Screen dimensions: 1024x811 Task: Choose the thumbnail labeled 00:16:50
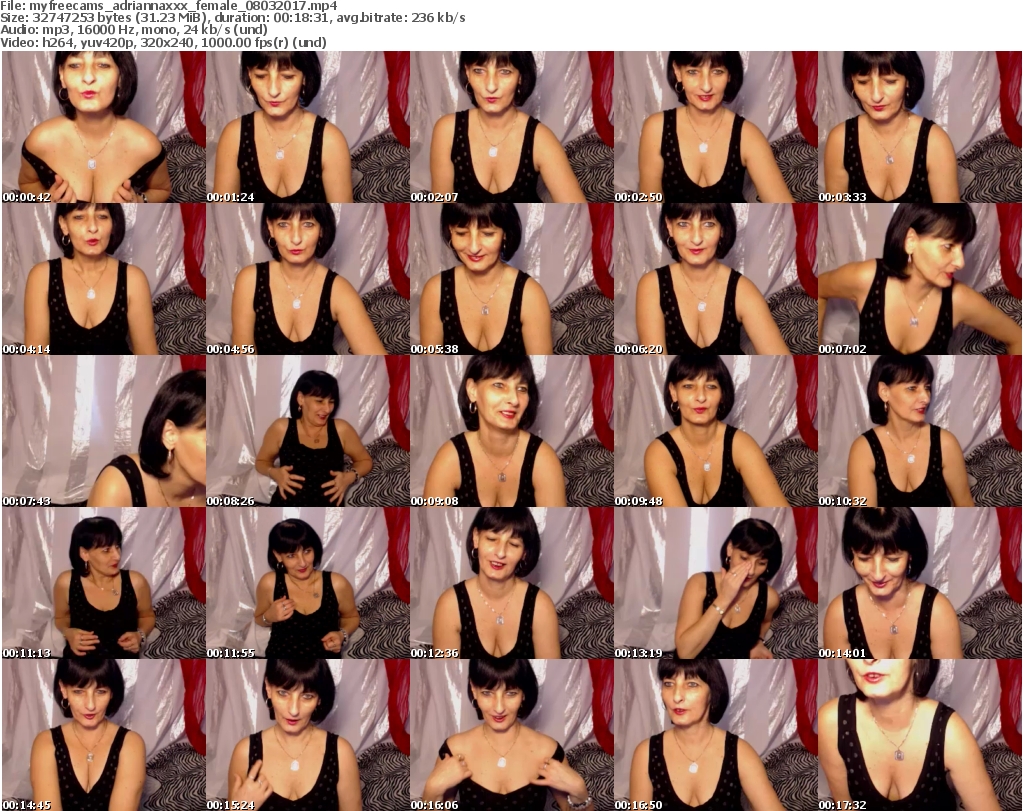(716, 735)
